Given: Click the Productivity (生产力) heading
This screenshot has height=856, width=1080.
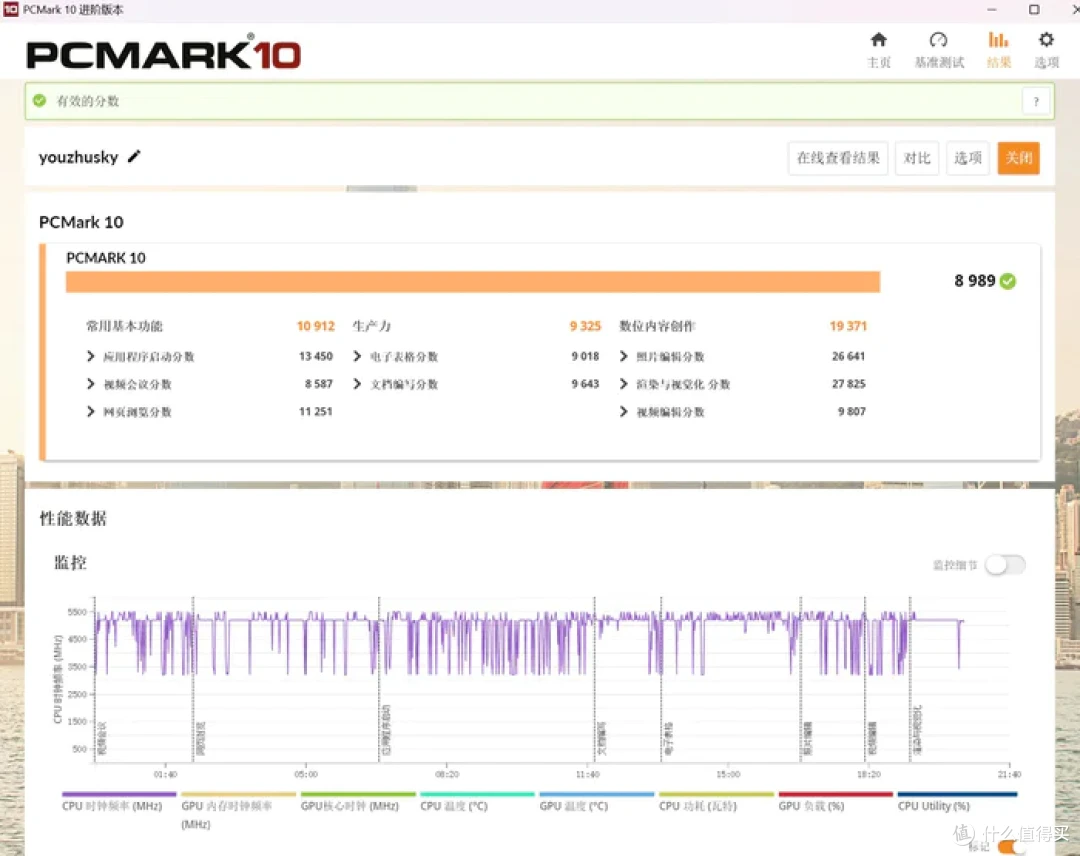Looking at the screenshot, I should coord(371,326).
